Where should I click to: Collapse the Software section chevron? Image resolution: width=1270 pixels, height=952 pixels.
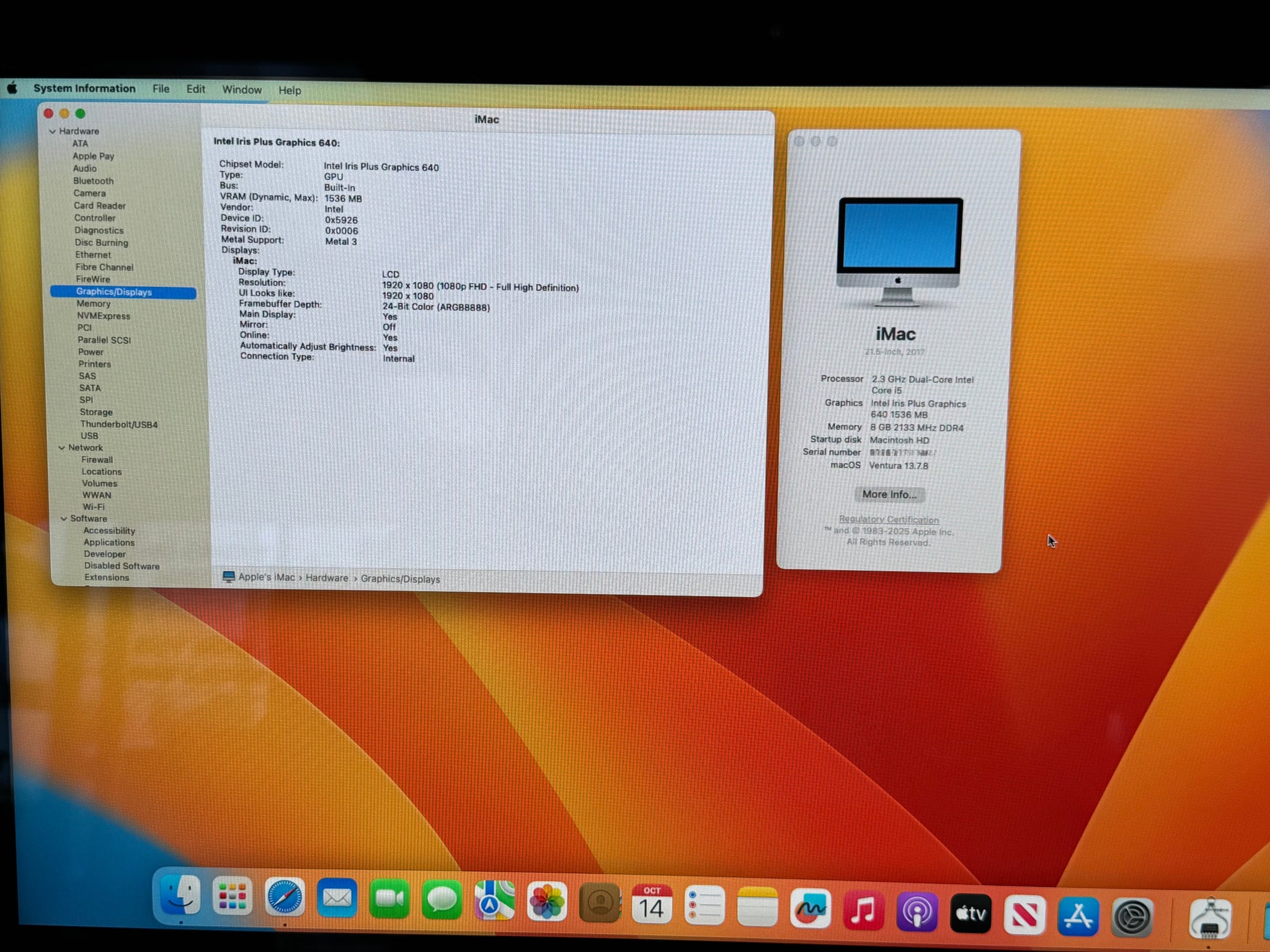(64, 519)
